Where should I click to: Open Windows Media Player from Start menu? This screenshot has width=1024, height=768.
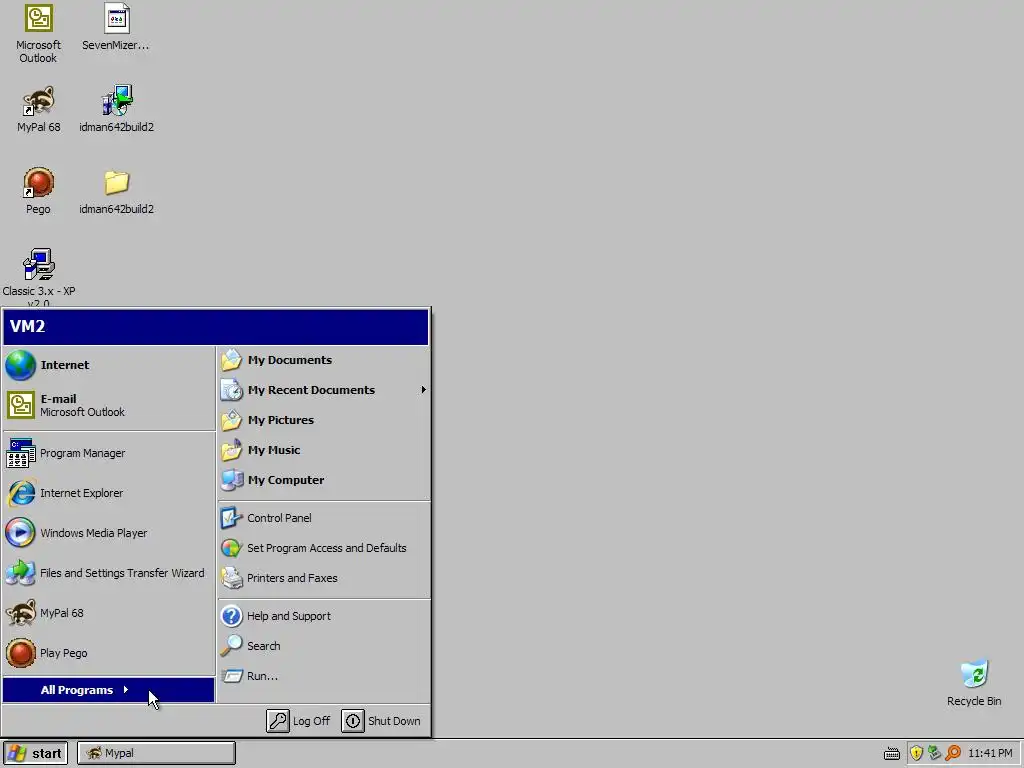(x=109, y=533)
